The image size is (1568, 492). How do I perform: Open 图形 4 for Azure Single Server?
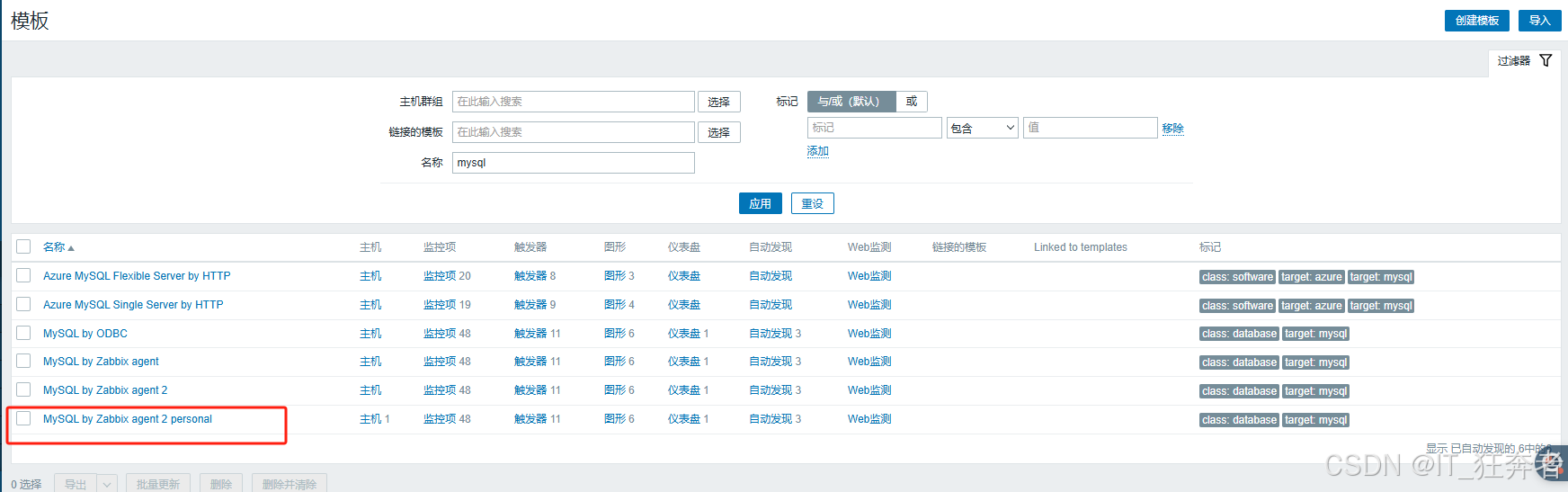pos(615,305)
